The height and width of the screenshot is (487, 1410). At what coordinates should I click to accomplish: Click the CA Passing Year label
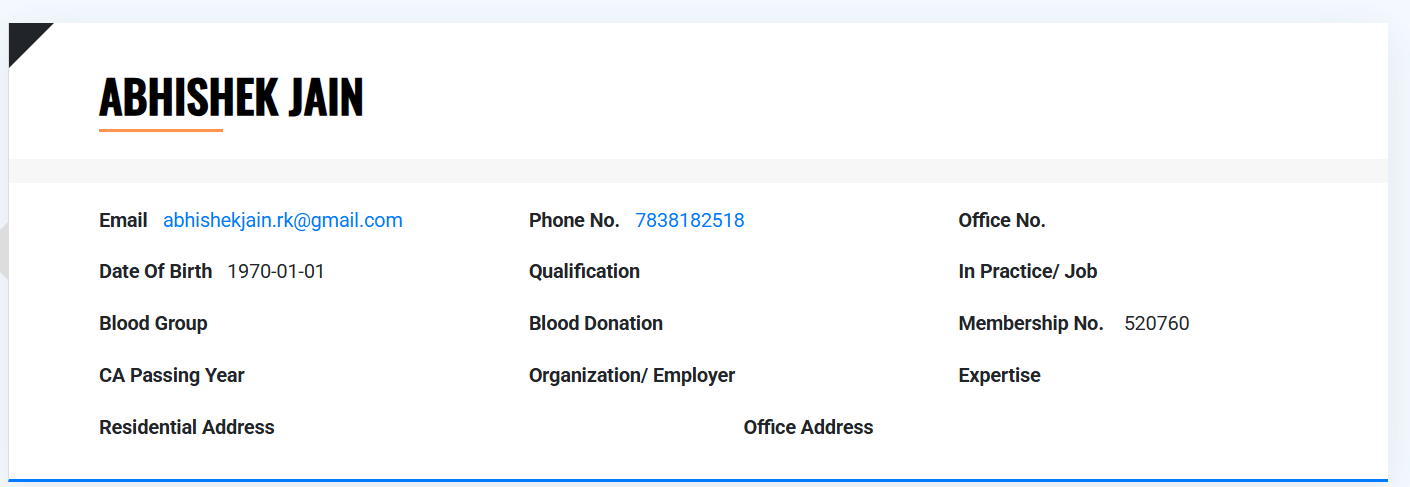(172, 375)
